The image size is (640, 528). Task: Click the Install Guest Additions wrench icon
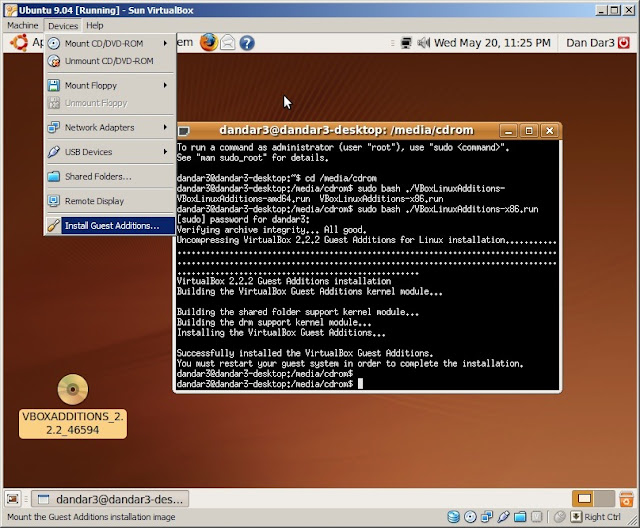point(53,225)
